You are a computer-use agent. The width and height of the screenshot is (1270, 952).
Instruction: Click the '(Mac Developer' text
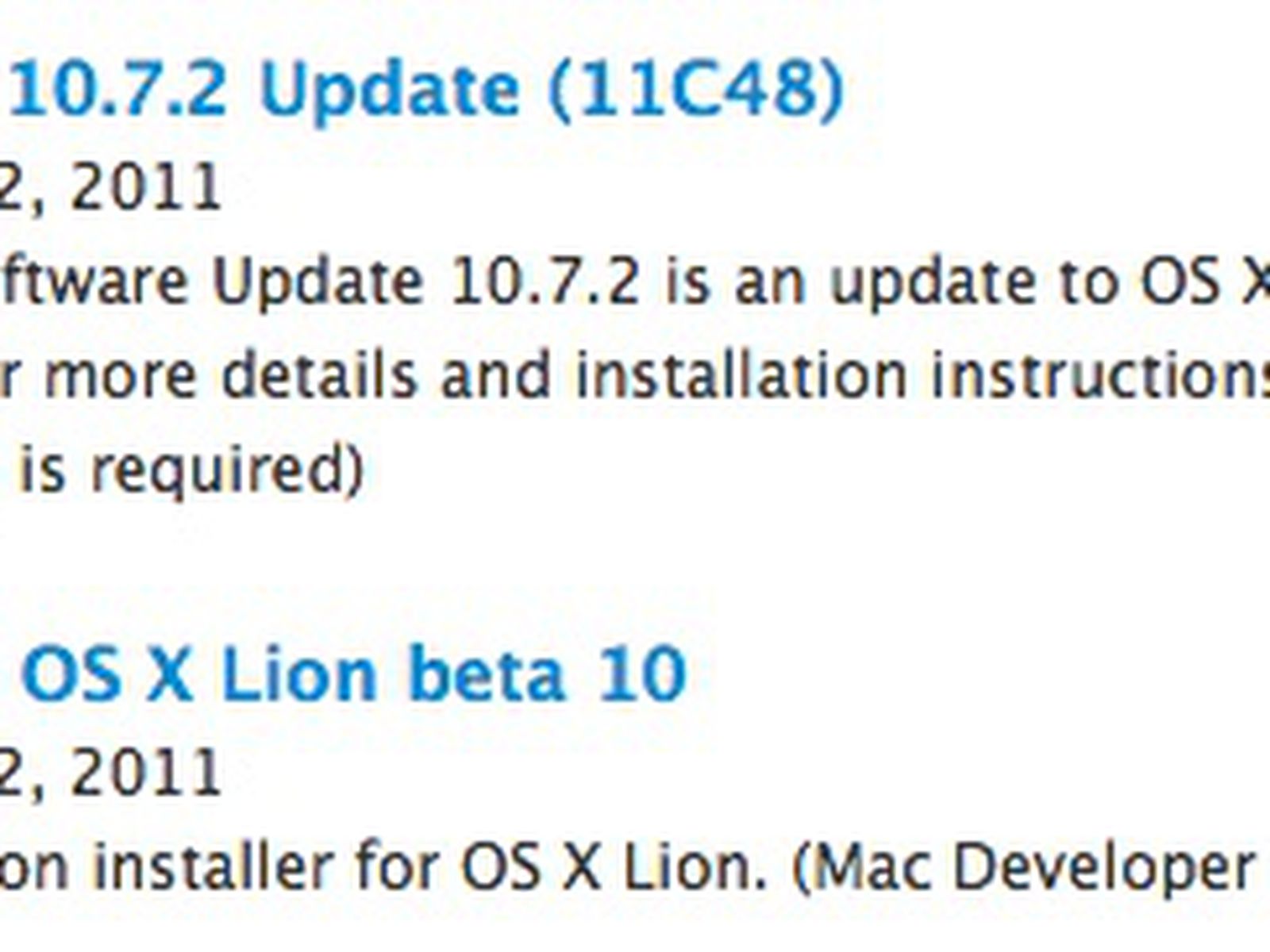[x=1024, y=868]
